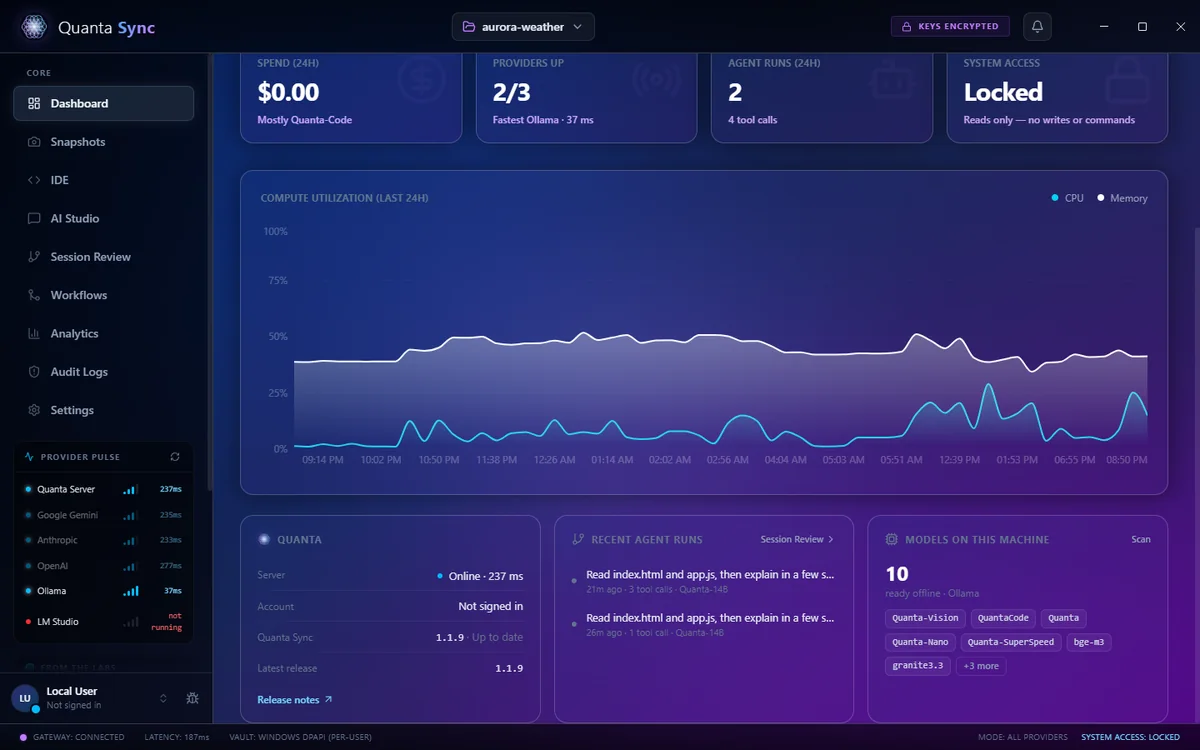The image size is (1200, 750).
Task: Click Scan in Models on This Machine
Action: [x=1141, y=539]
